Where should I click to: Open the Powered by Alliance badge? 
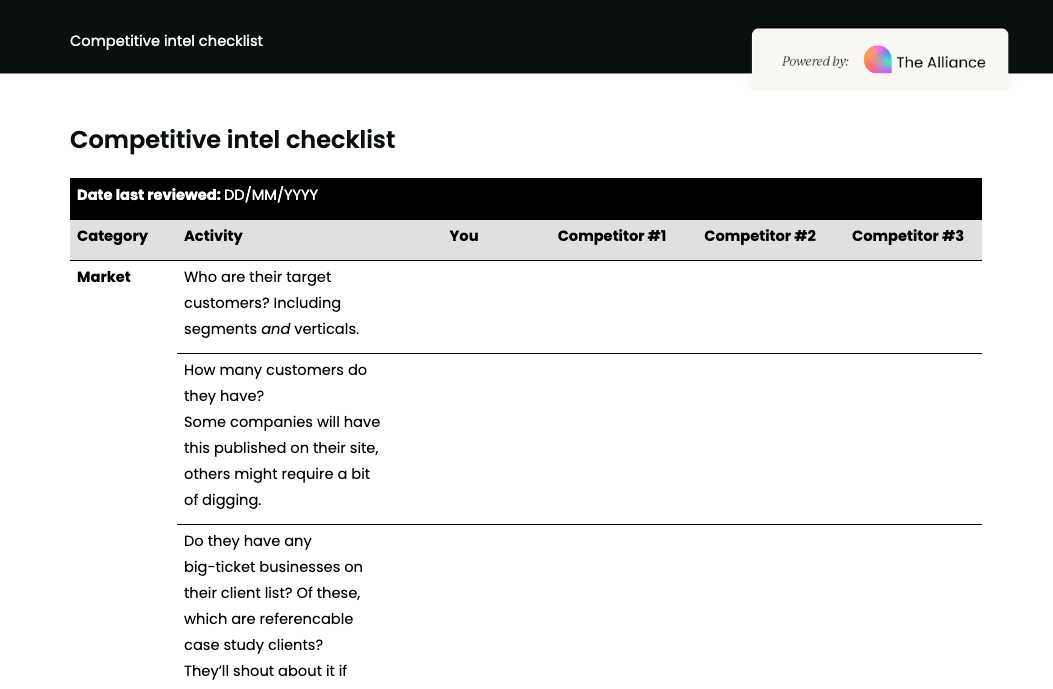pos(880,60)
